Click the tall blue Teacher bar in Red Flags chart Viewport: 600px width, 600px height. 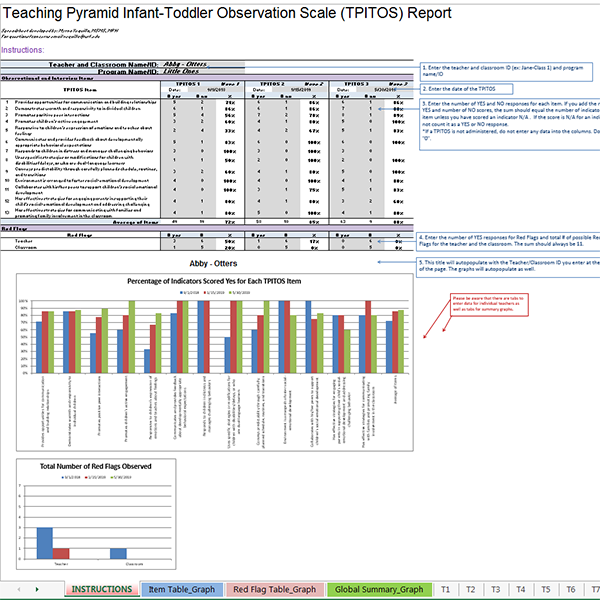coord(45,543)
